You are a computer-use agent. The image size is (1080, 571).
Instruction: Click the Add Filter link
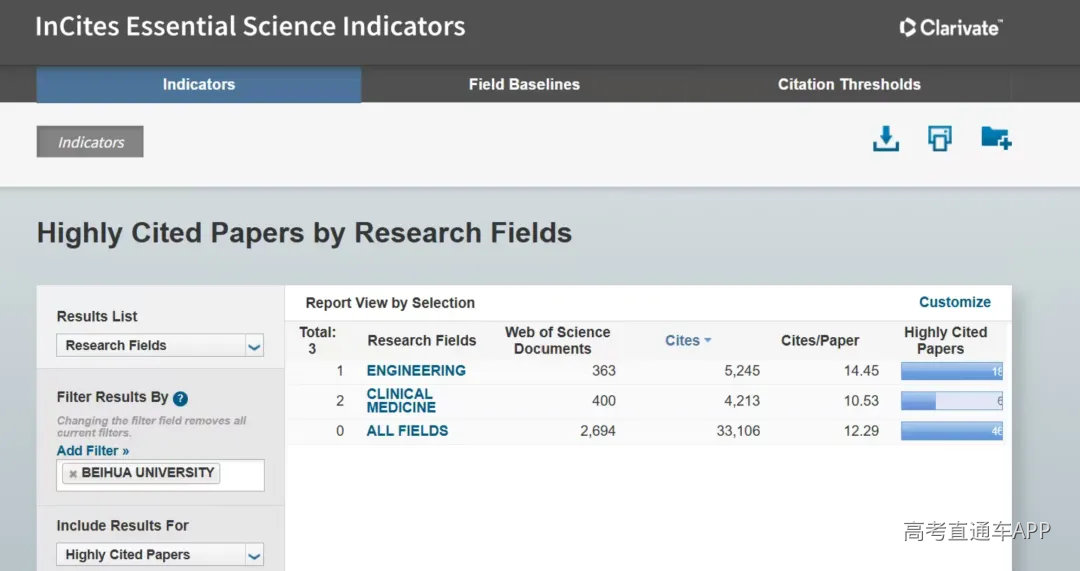pos(93,450)
